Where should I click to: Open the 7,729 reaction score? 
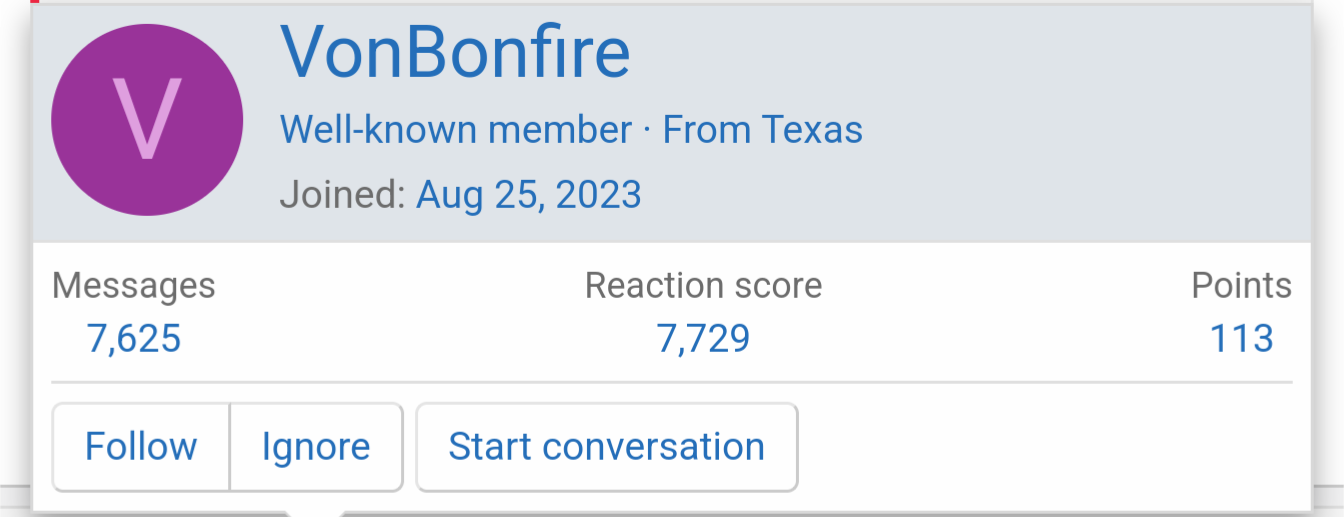click(703, 339)
